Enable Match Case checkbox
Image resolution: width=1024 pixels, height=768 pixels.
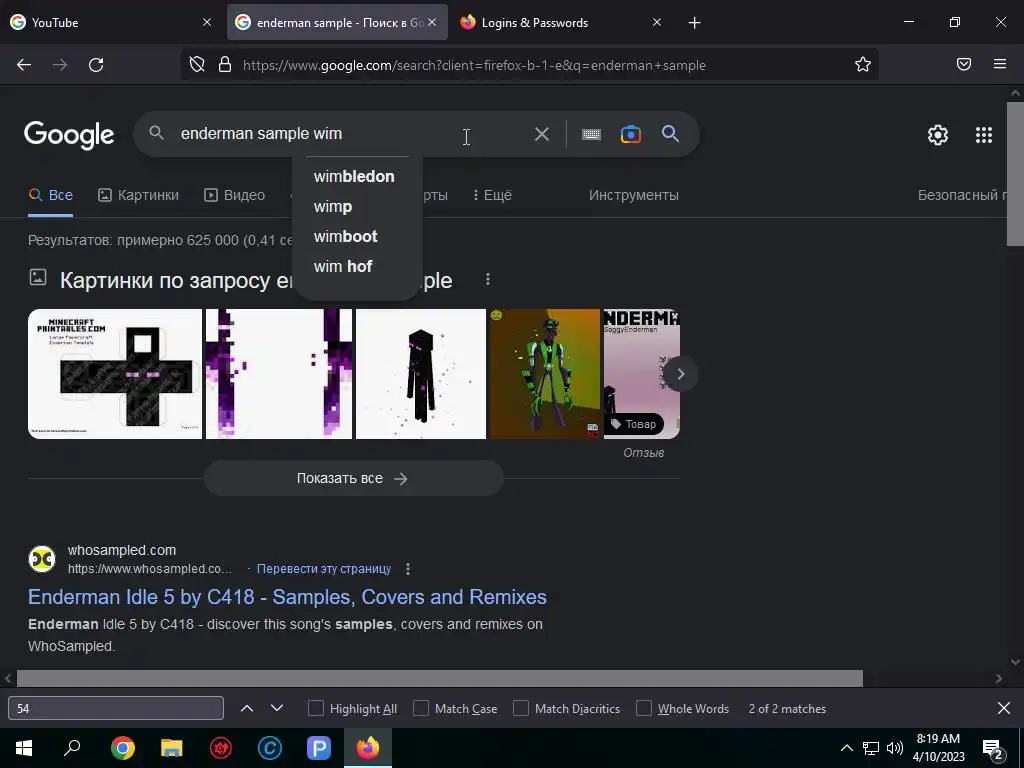pyautogui.click(x=421, y=709)
